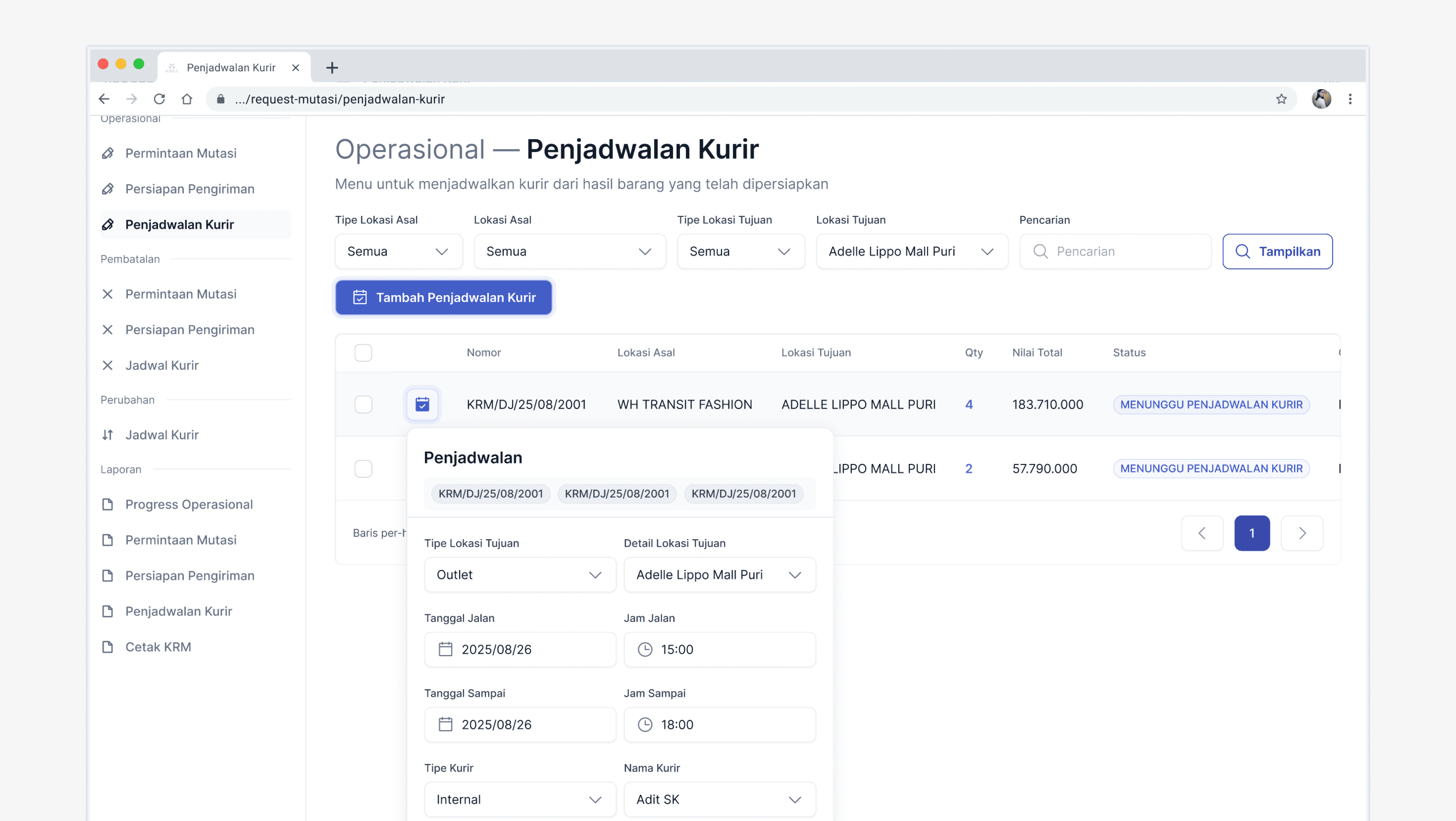Screen dimensions: 1456x821
Task: Bookmark page with the star icon
Action: [1281, 99]
